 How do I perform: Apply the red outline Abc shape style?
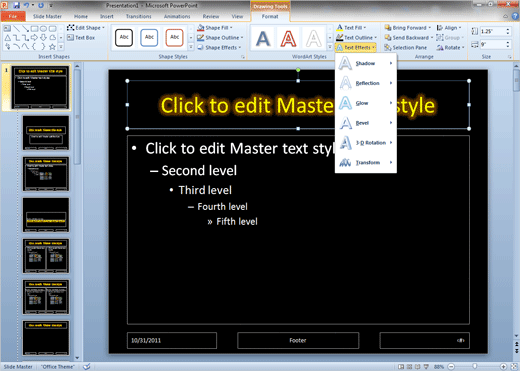tap(175, 37)
